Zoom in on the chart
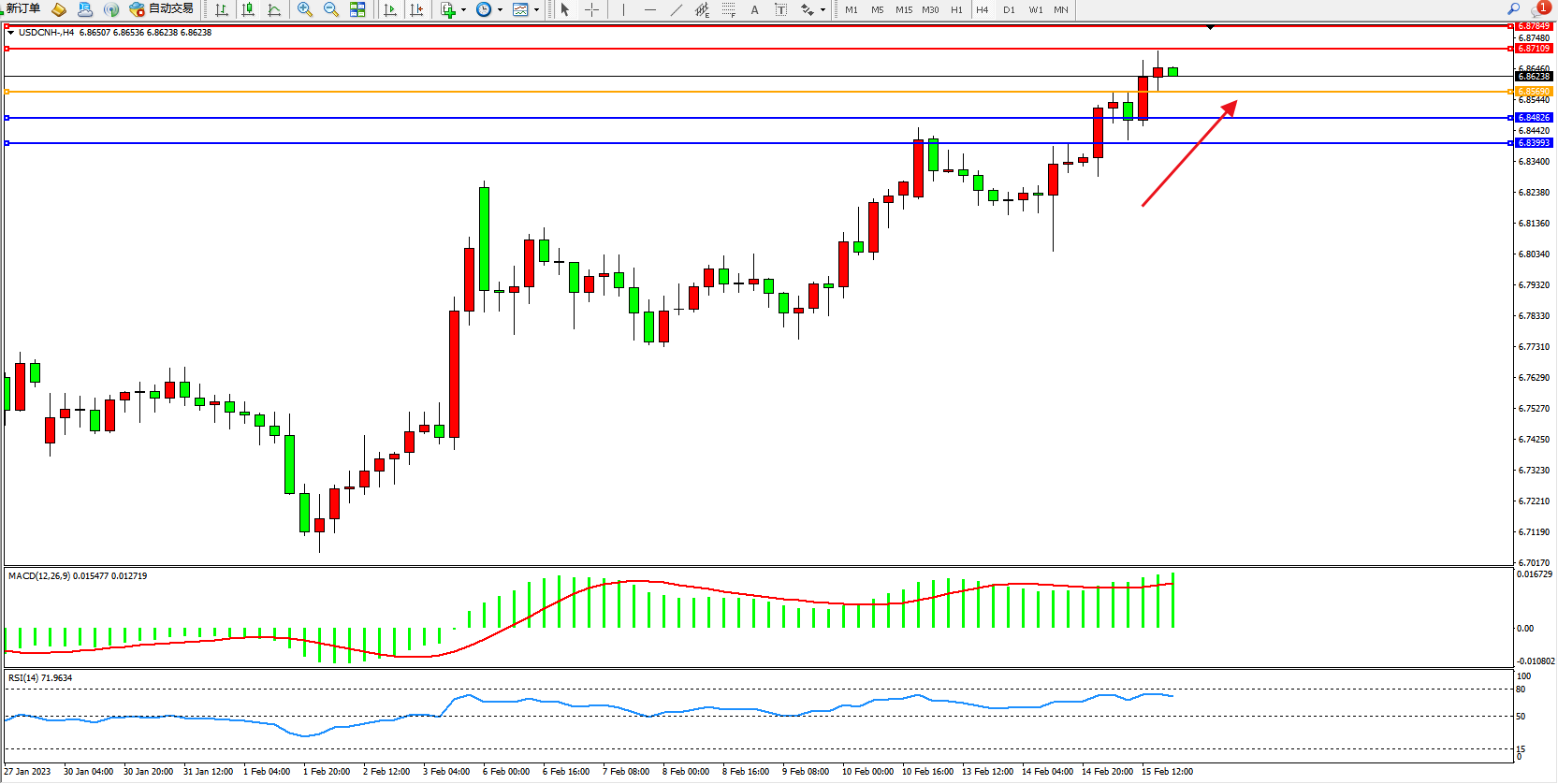The width and height of the screenshot is (1558, 784). coord(305,9)
